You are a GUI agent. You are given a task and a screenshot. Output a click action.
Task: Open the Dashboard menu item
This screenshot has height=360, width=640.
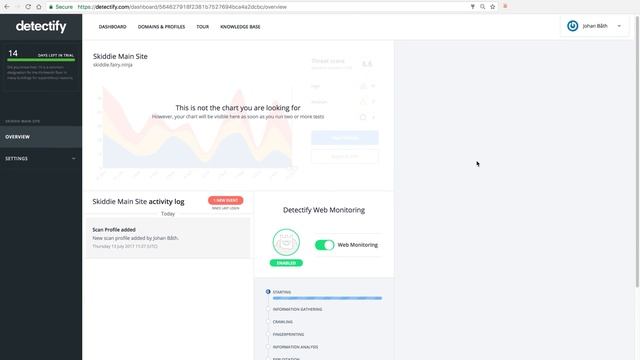[x=113, y=27]
